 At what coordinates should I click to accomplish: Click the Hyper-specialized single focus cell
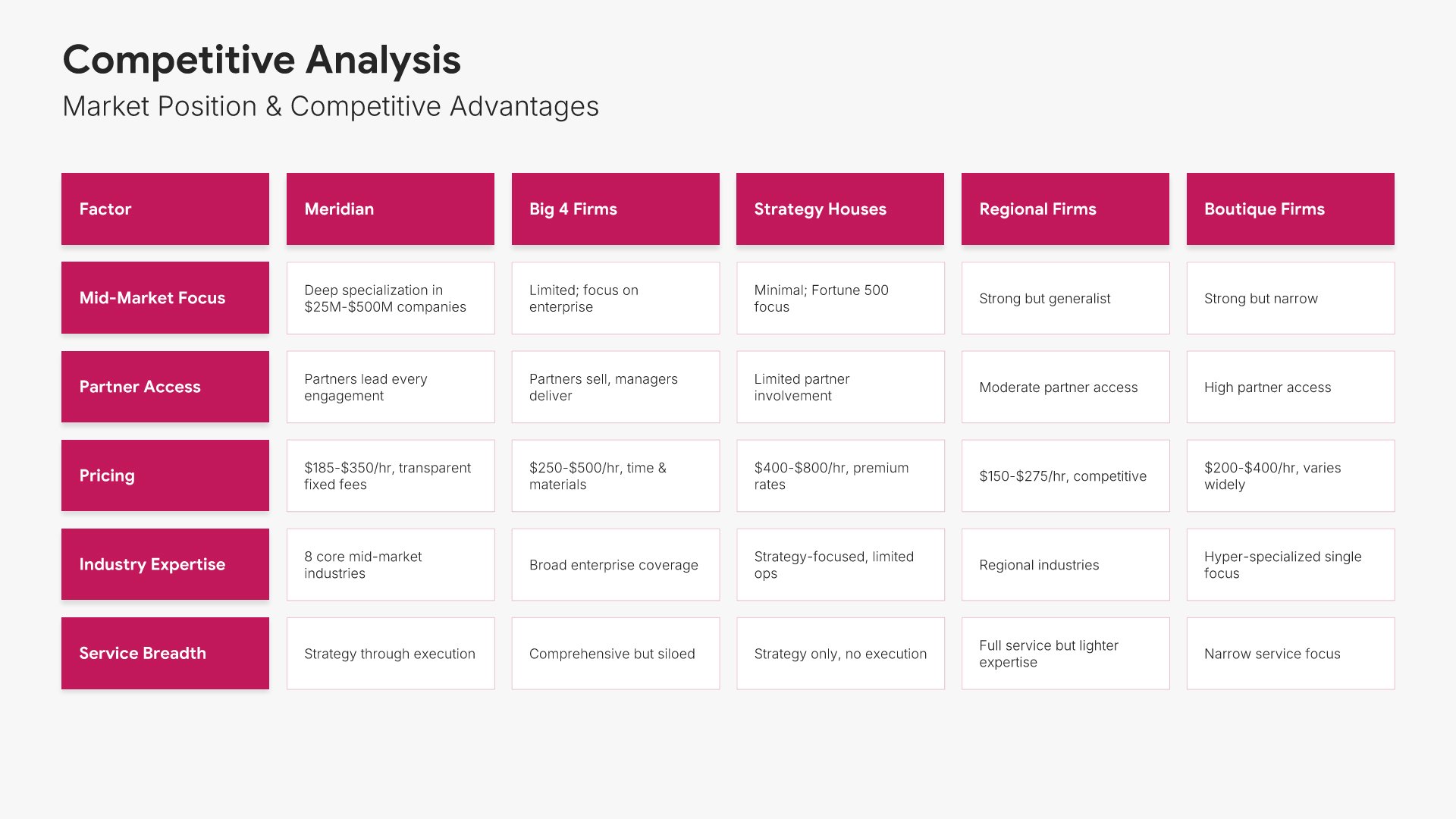1290,564
